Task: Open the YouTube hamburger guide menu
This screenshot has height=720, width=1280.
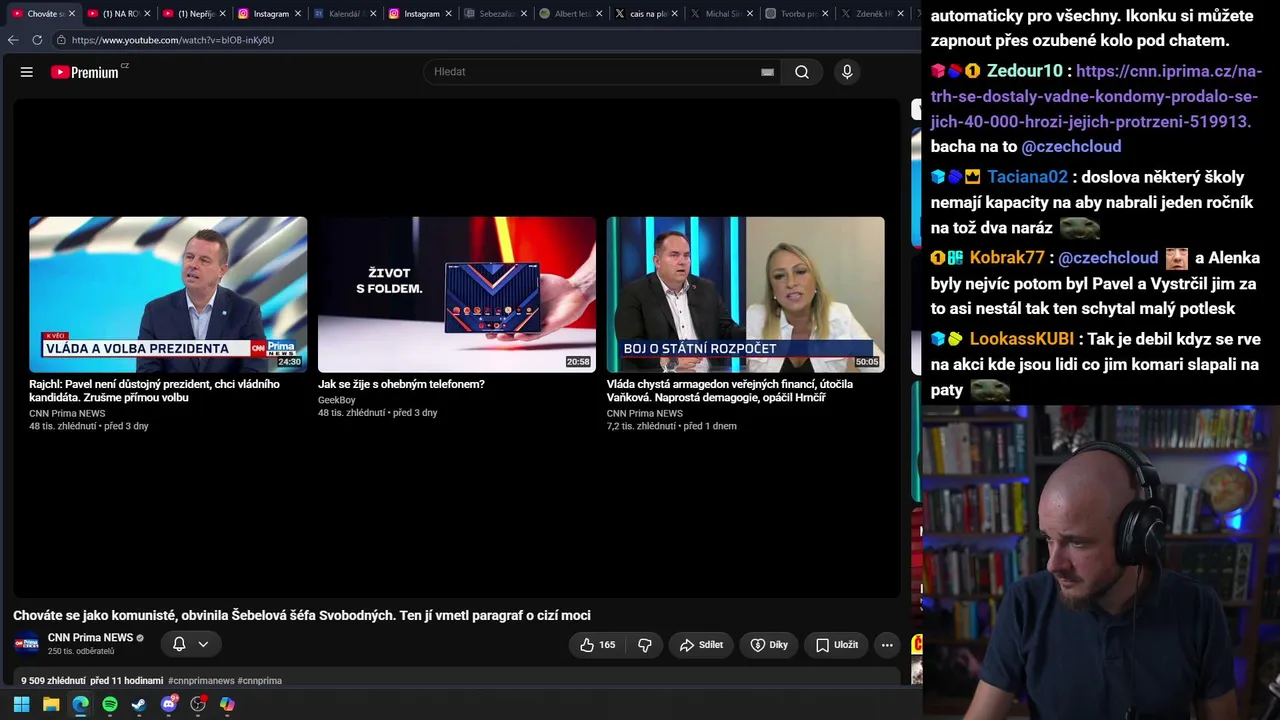Action: [x=27, y=72]
